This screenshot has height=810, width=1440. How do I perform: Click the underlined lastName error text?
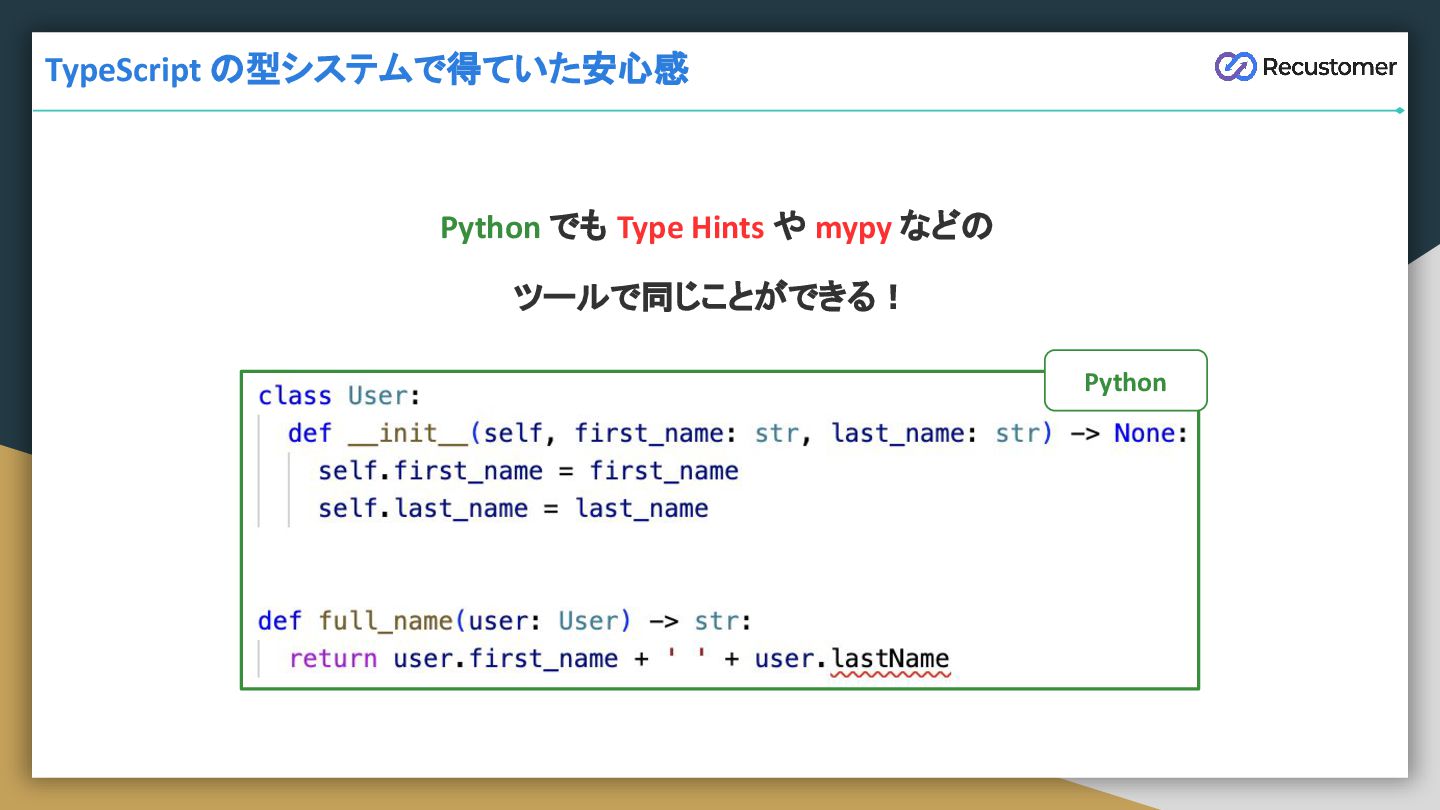[x=890, y=661]
